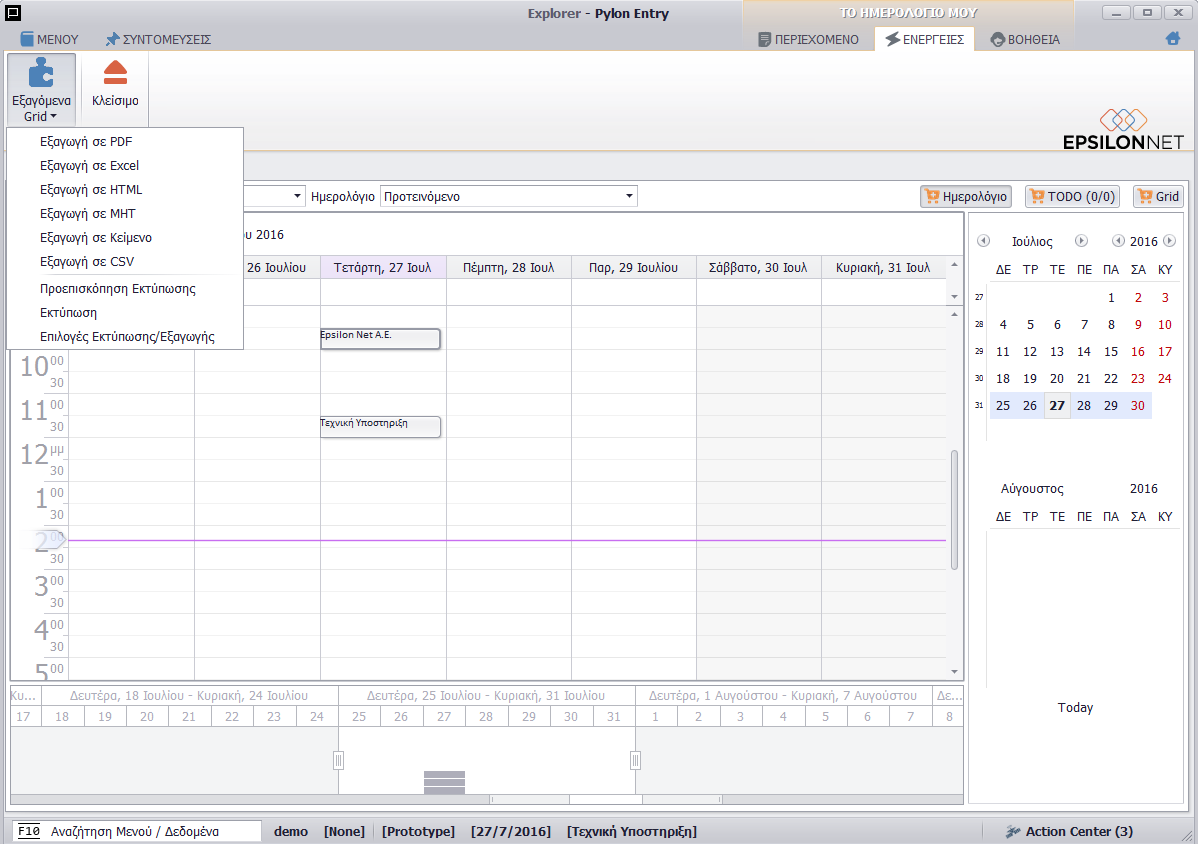The height and width of the screenshot is (844, 1198).
Task: Switch to the ΠΕΡΙΕΧΟΜΕΝΟ tab
Action: (x=808, y=39)
